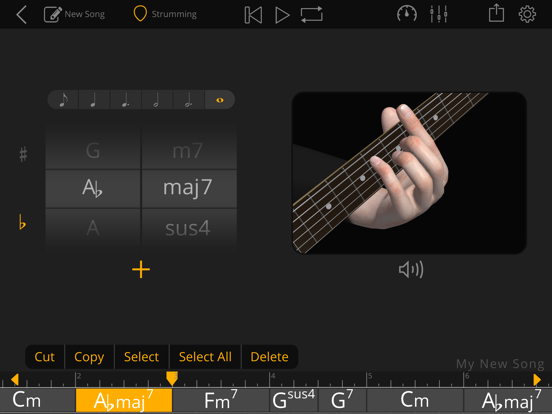Viewport: 552px width, 414px height.
Task: Play the chord progression
Action: click(x=282, y=15)
